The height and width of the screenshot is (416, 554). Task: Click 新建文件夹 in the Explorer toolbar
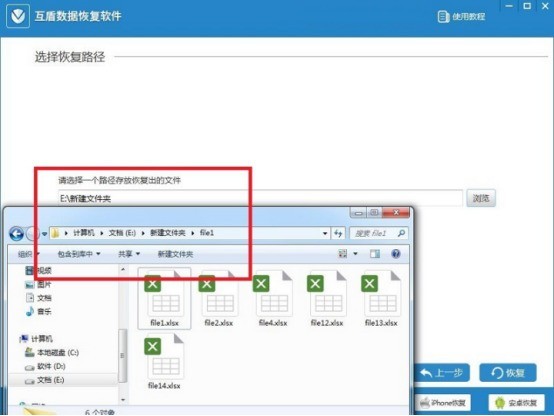point(175,254)
